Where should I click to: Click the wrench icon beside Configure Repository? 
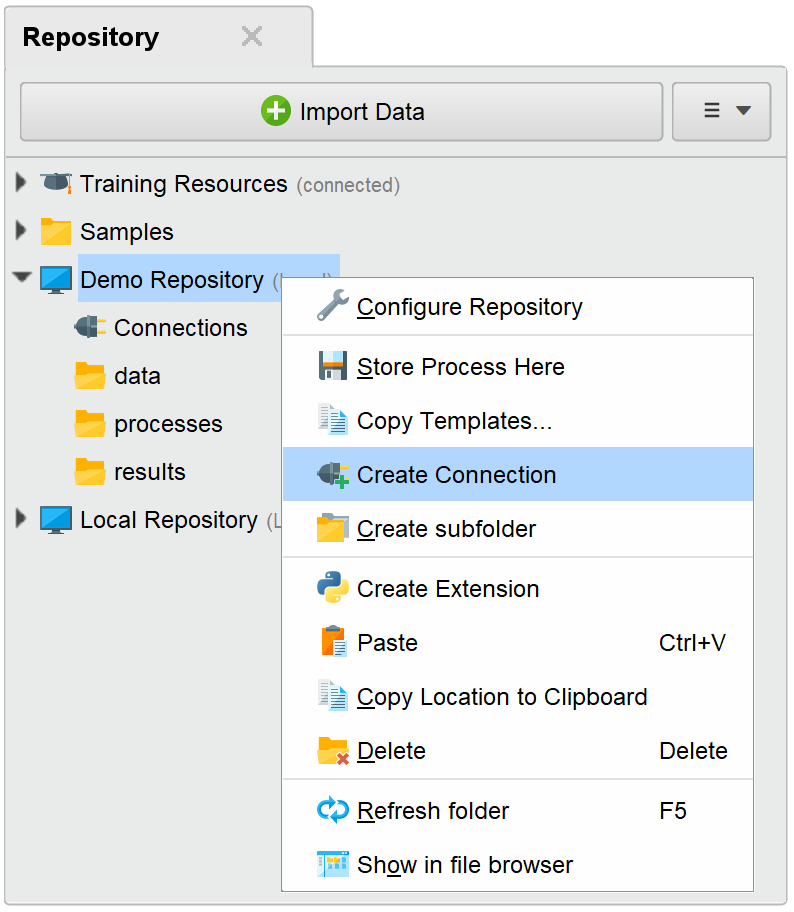(x=332, y=306)
